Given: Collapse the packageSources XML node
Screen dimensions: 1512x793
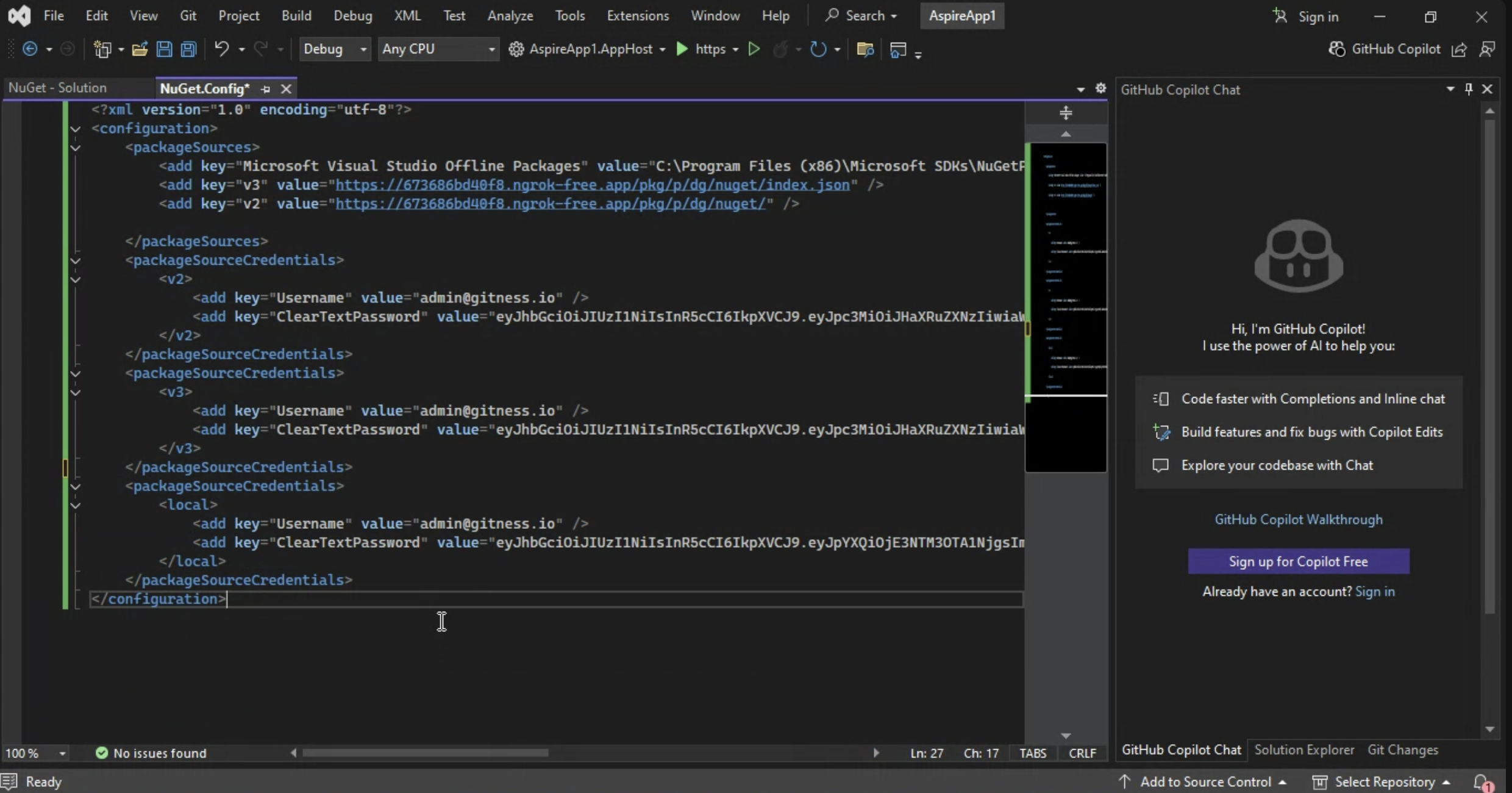Looking at the screenshot, I should pos(76,148).
